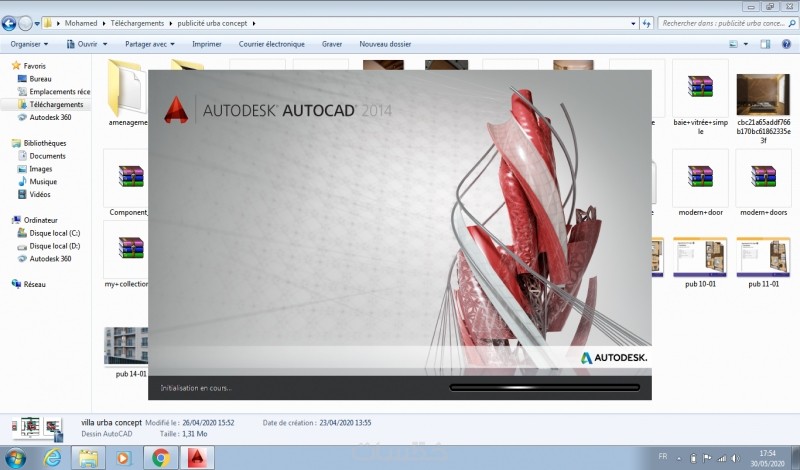The image size is (800, 470).
Task: Click Courrier électronique in the toolbar
Action: [271, 44]
